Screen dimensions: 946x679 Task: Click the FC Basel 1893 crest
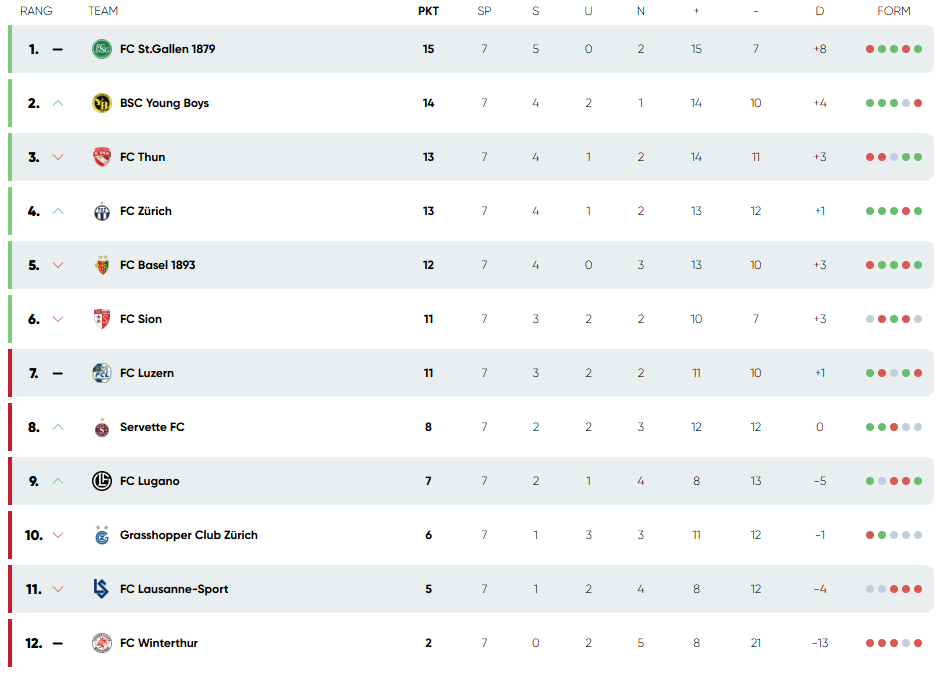[x=101, y=265]
